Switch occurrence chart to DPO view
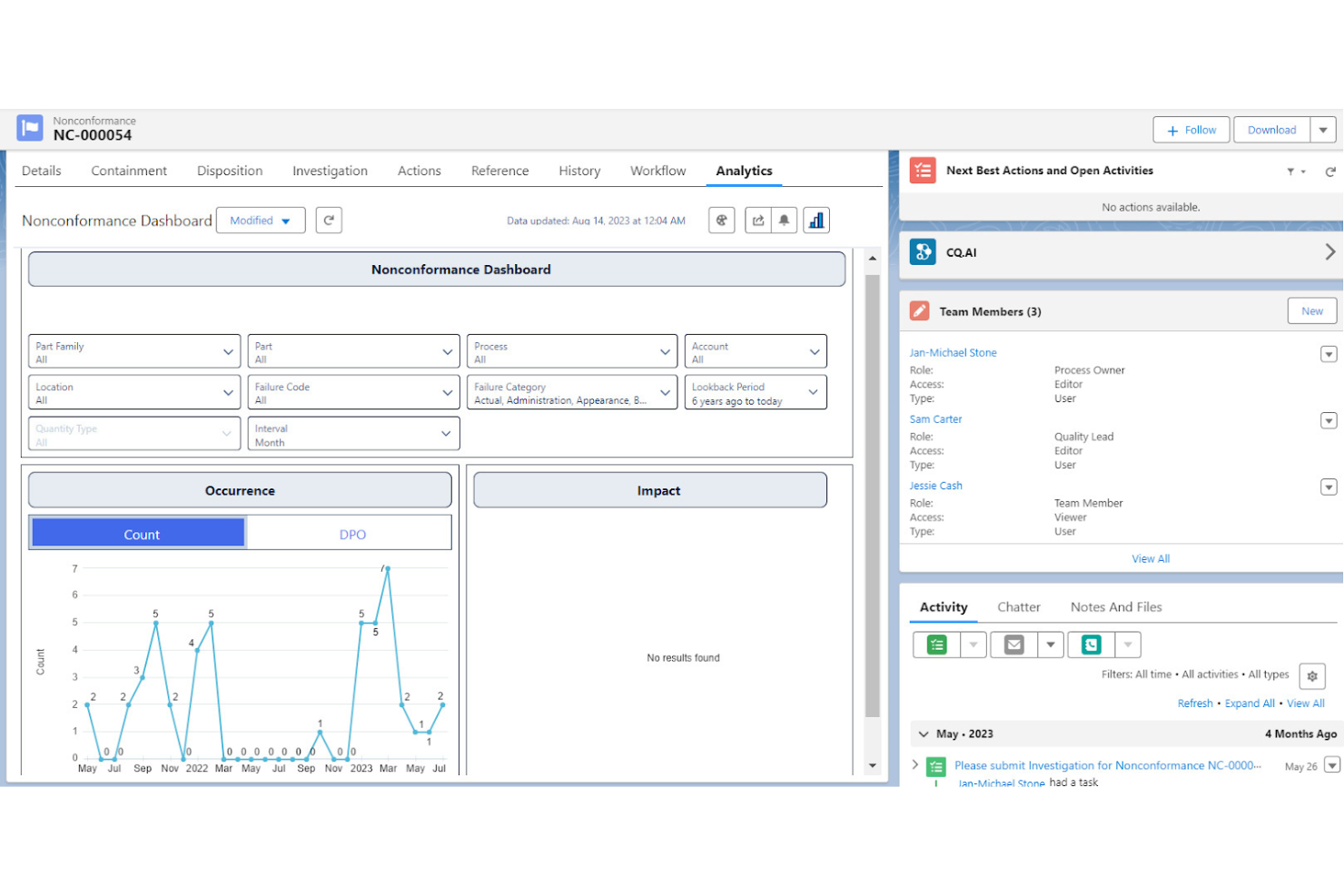Viewport: 1344px width, 896px height. point(351,534)
